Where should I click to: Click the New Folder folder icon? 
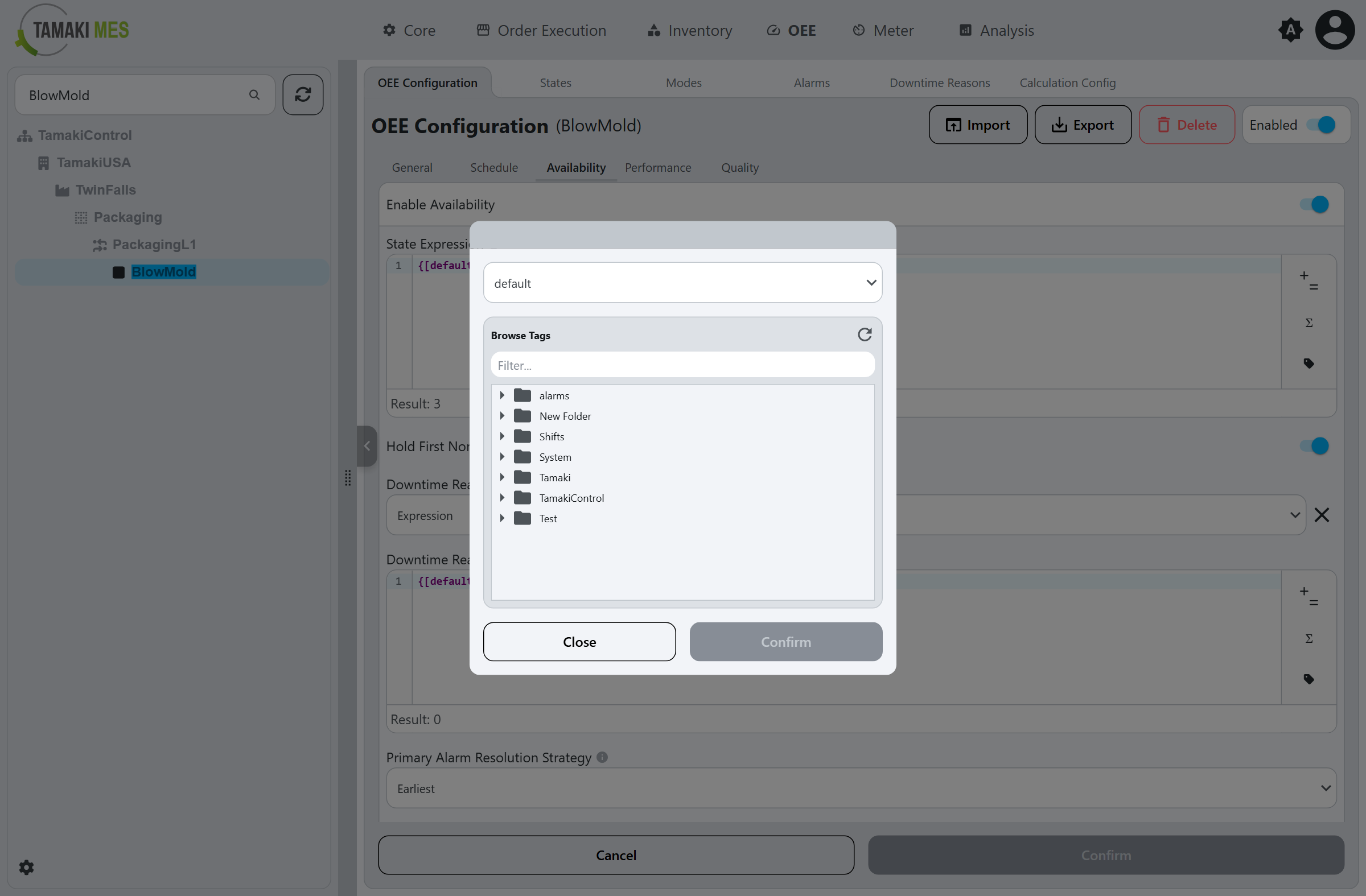coord(522,416)
